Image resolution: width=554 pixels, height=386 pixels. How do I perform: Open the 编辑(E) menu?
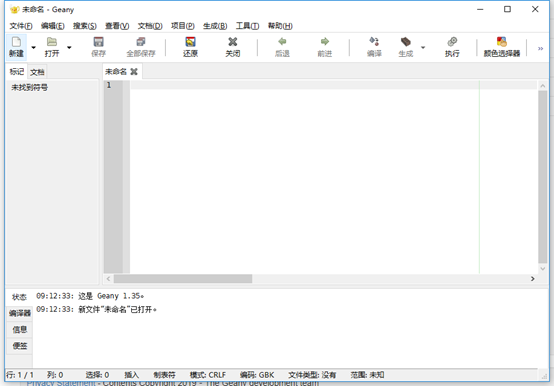[53, 26]
